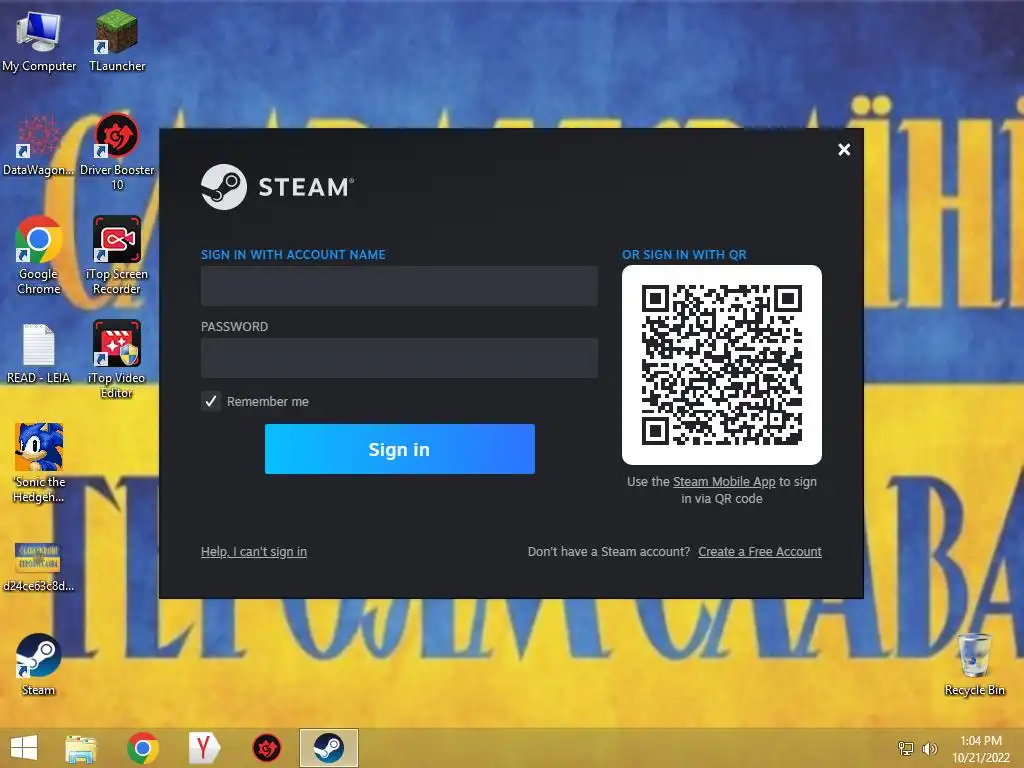Select the Recycle Bin desktop icon

click(974, 665)
